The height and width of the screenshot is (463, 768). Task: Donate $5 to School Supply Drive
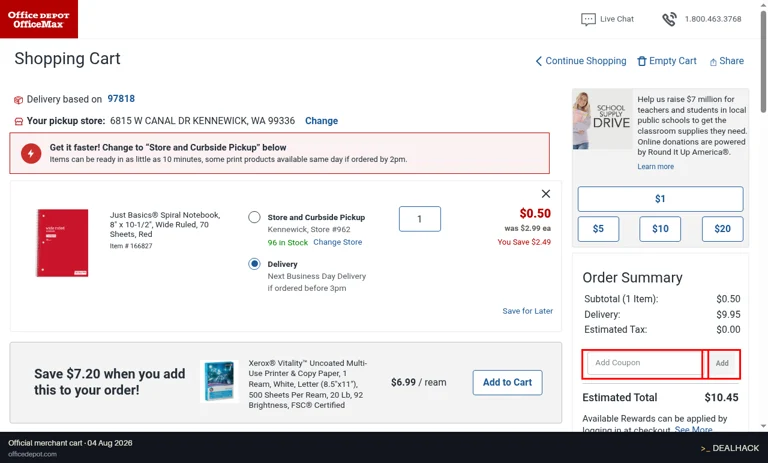598,229
